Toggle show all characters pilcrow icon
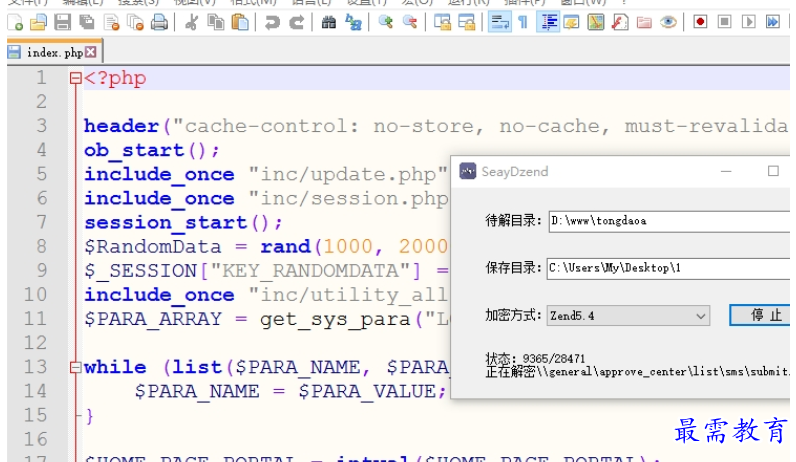 pos(522,21)
